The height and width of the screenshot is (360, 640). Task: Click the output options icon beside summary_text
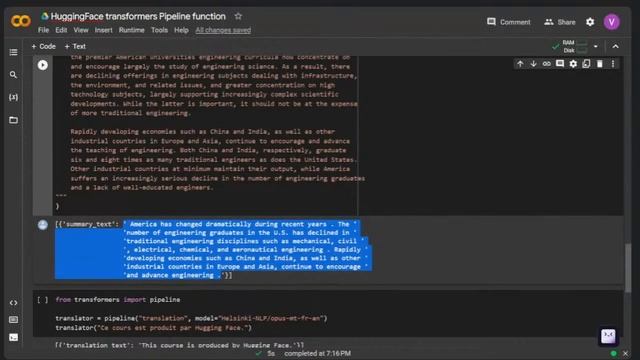pyautogui.click(x=42, y=225)
